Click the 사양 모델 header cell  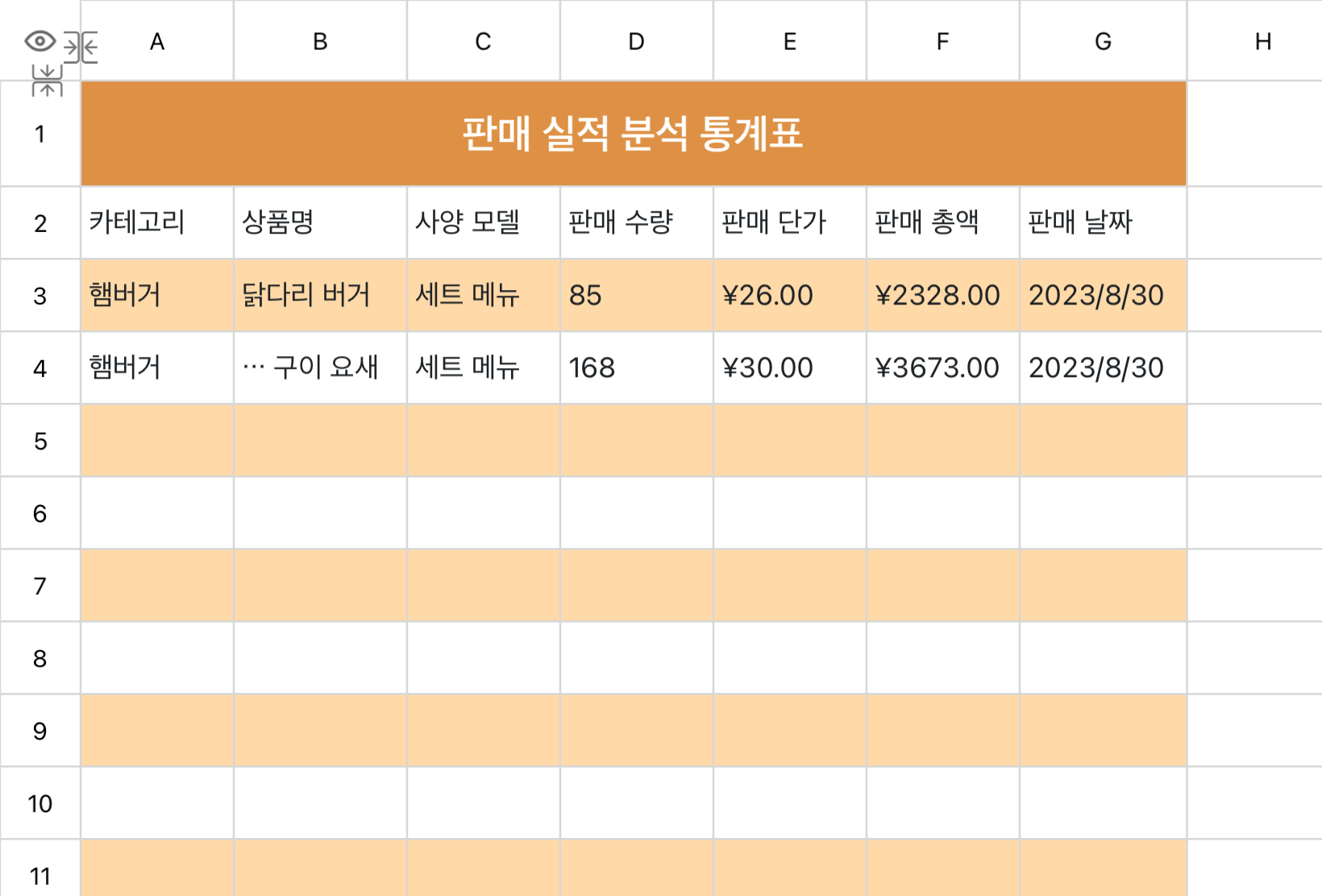[x=483, y=223]
